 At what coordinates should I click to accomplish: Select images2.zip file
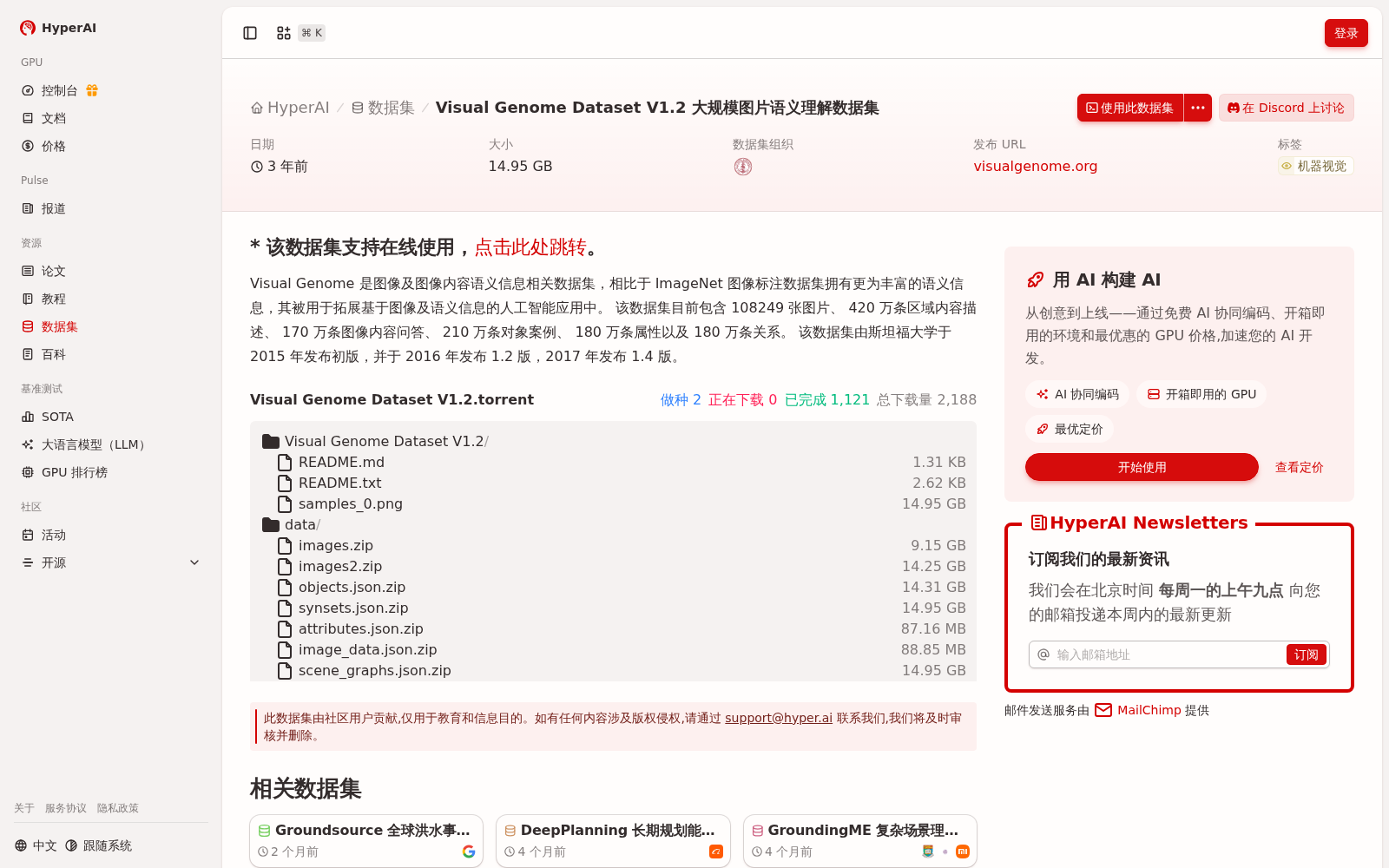(x=340, y=566)
